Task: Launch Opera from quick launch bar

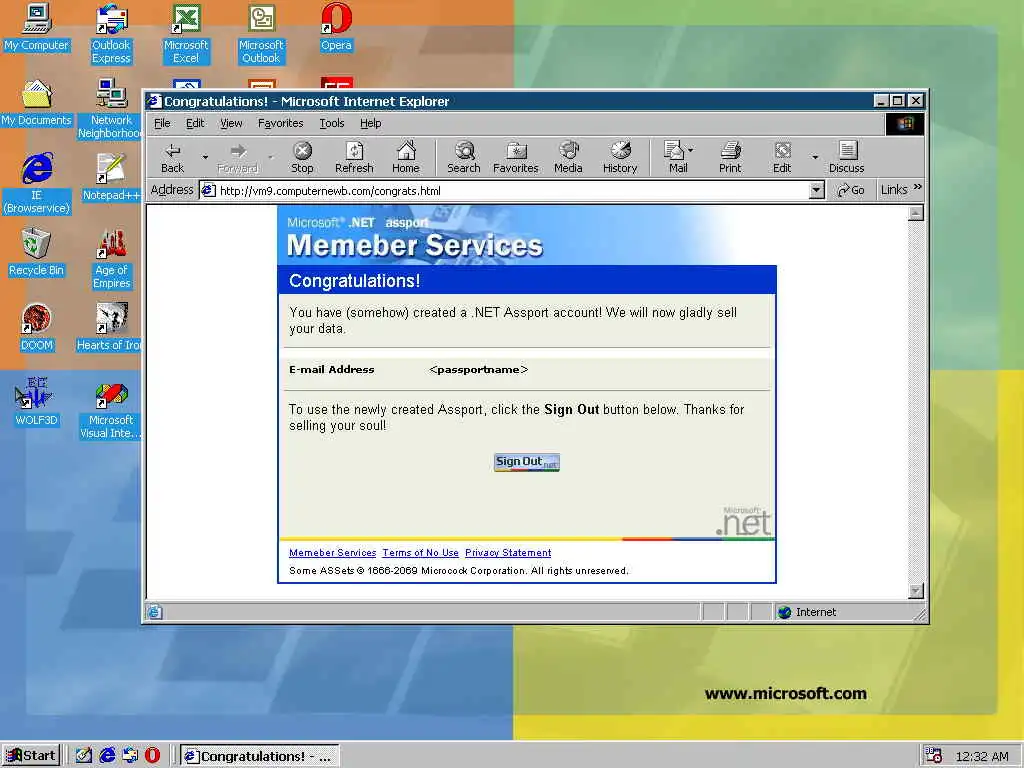Action: click(x=152, y=755)
